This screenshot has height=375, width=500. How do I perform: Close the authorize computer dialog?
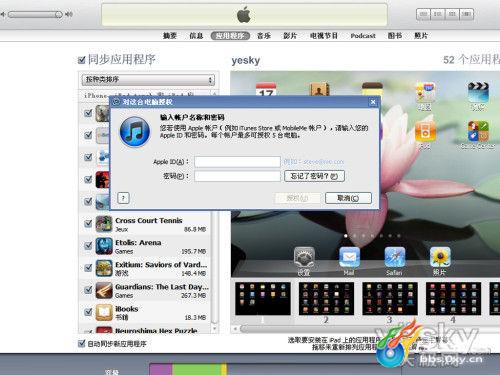coord(373,102)
